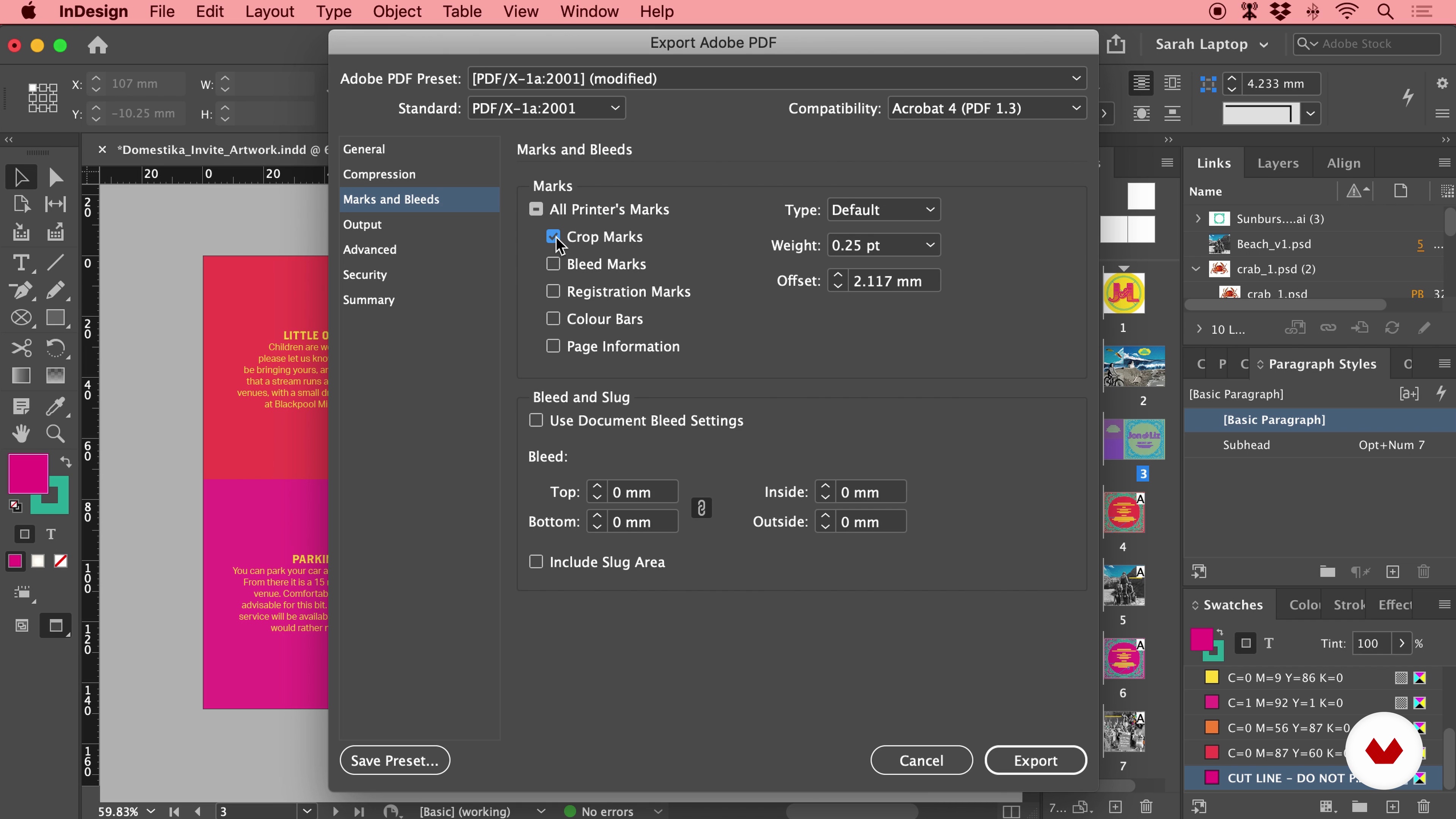The image size is (1456, 819).
Task: Select the Zoom tool
Action: 55,433
